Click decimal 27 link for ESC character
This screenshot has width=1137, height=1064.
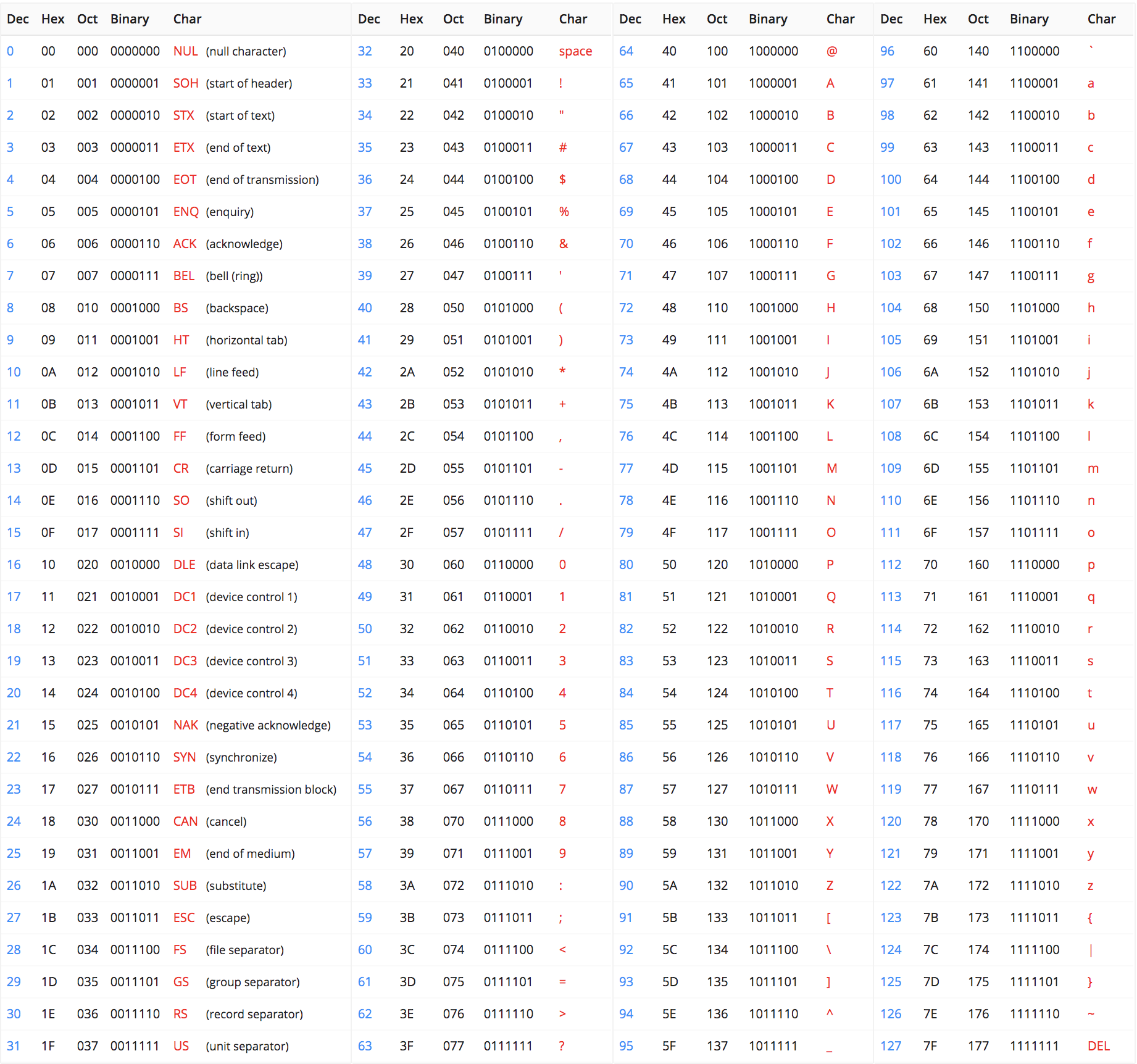point(14,917)
